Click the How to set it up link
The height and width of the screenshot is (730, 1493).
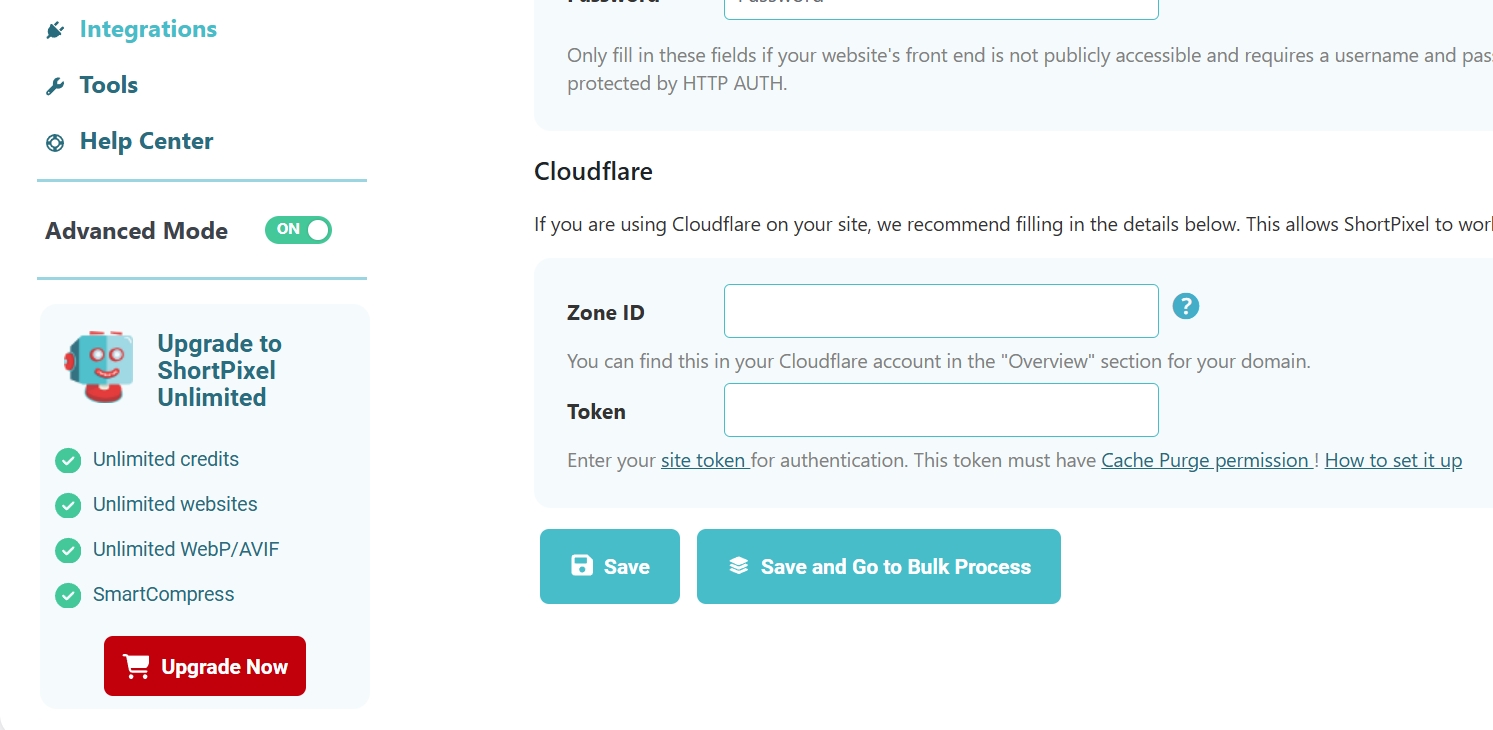tap(1393, 460)
